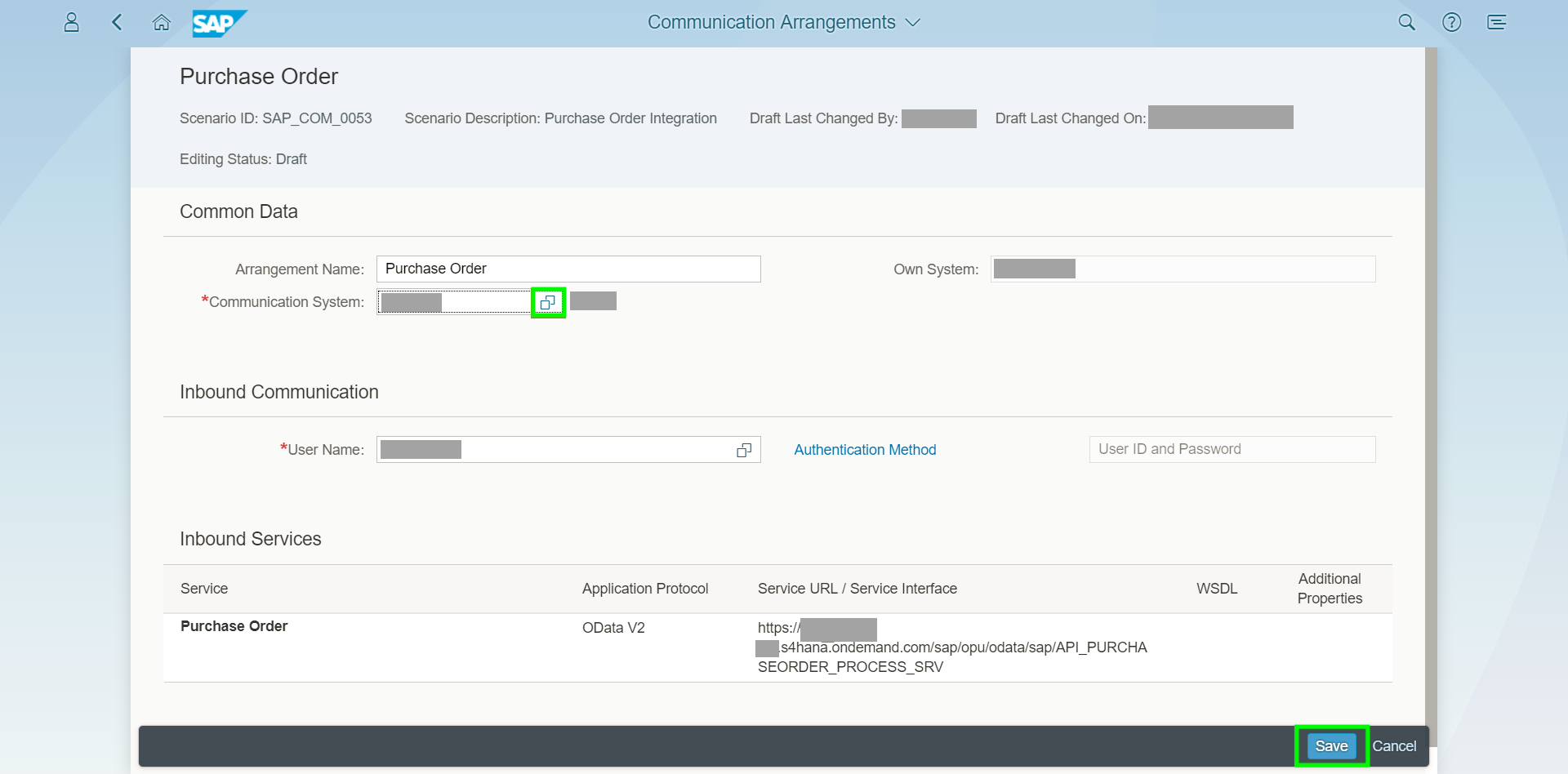This screenshot has height=774, width=1568.
Task: Click the Service URL / Service Interface header
Action: 857,589
